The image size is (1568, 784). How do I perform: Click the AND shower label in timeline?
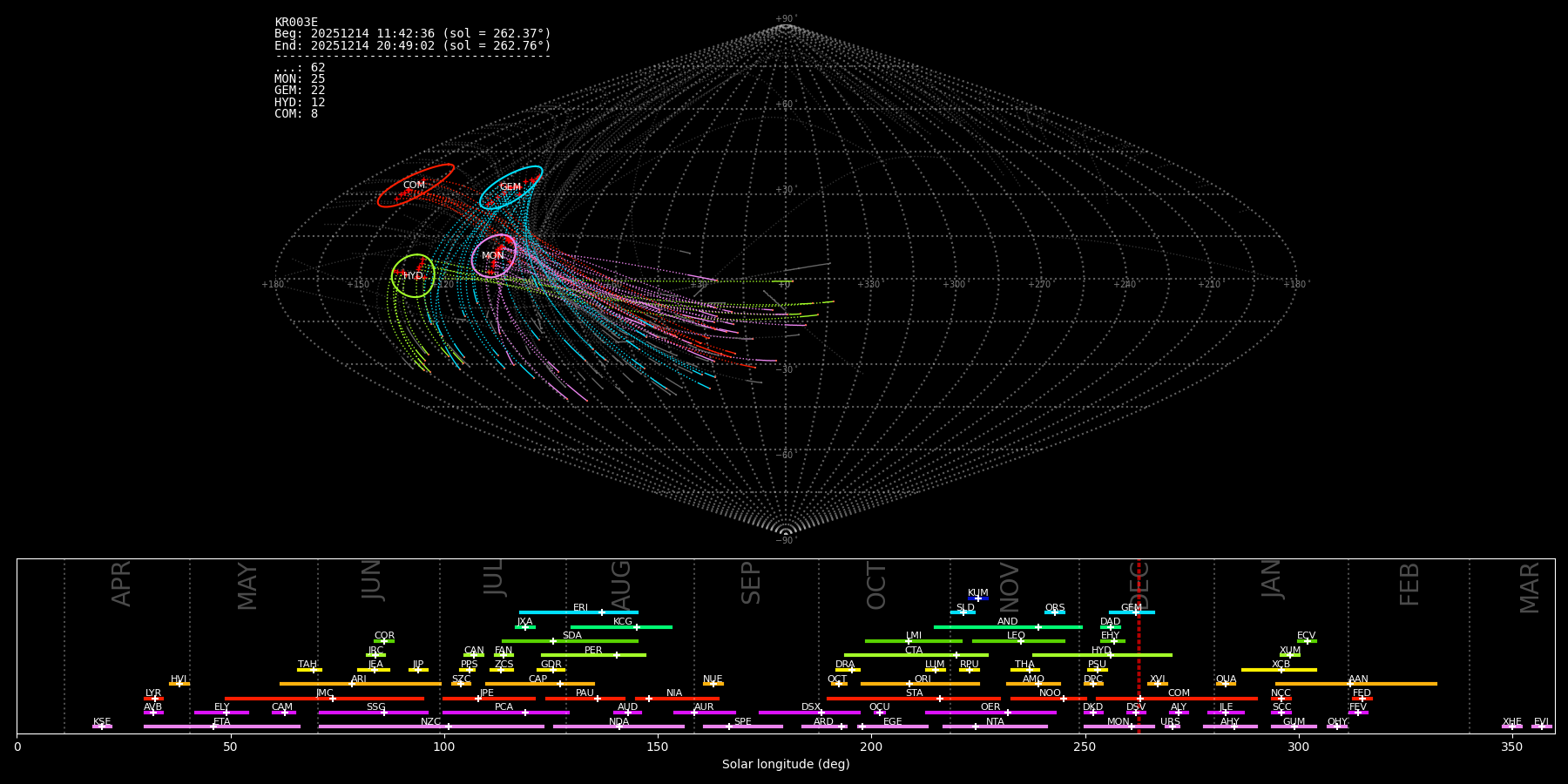(x=1007, y=622)
